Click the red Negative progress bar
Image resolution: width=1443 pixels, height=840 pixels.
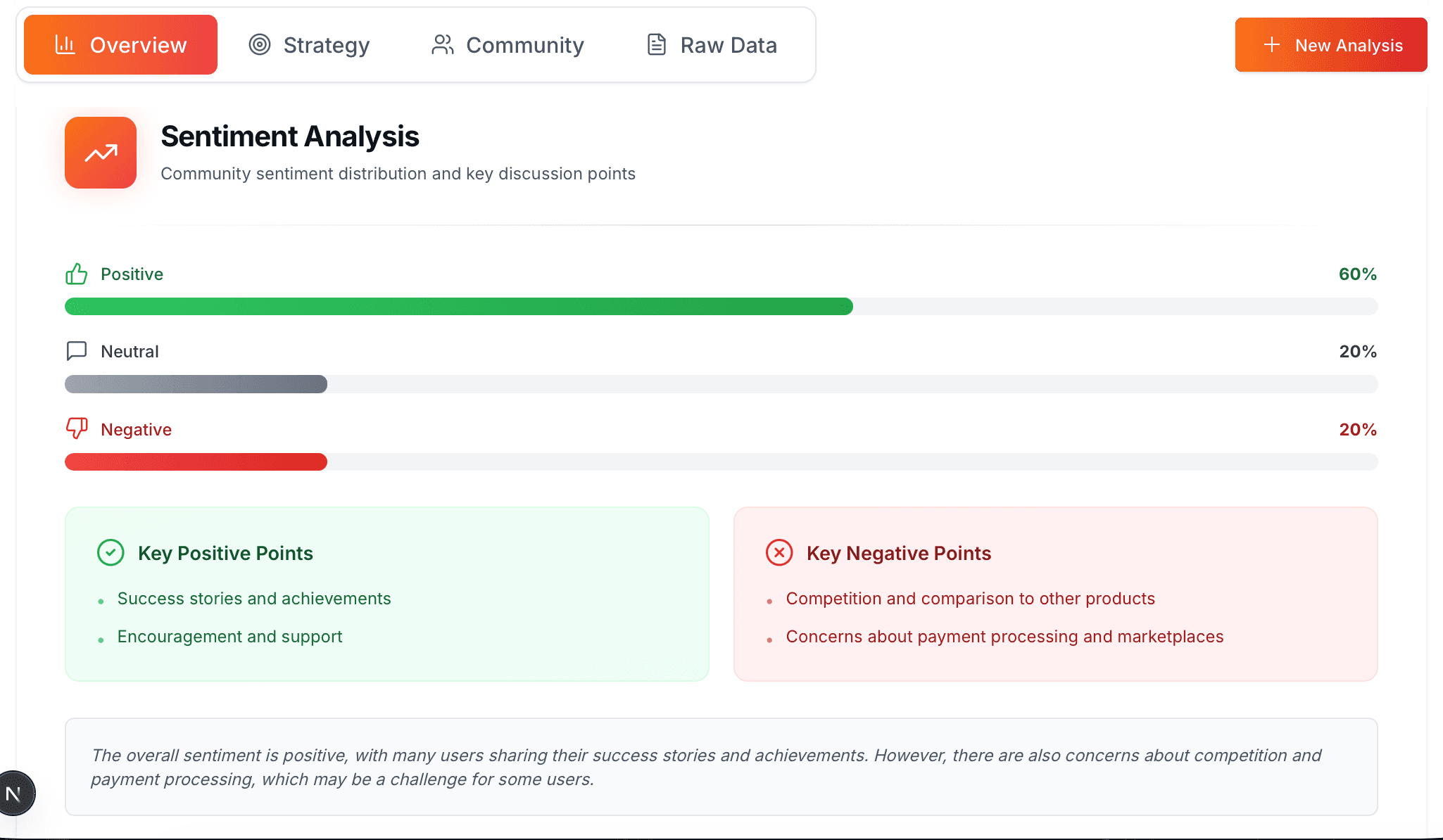pos(196,462)
